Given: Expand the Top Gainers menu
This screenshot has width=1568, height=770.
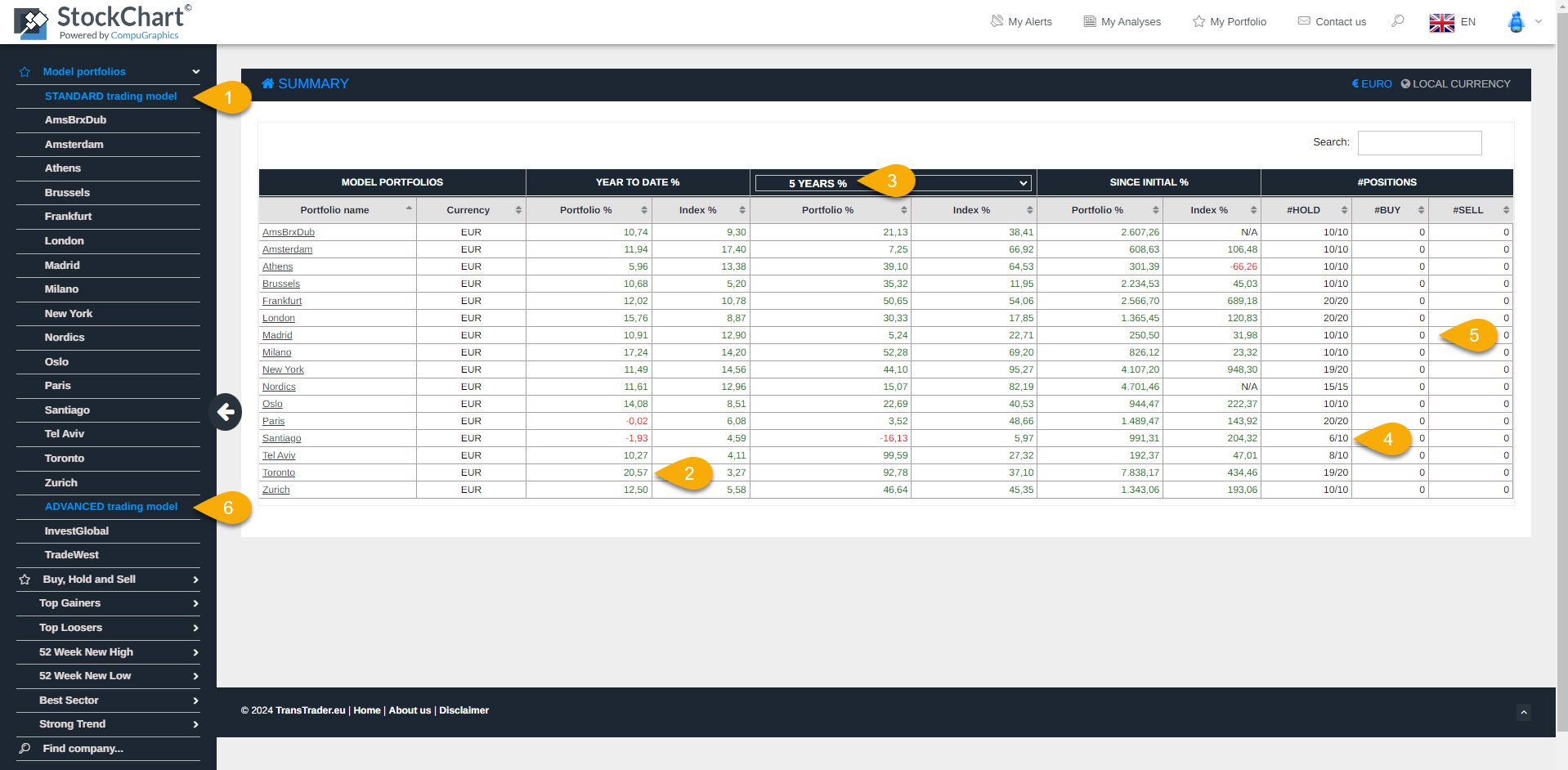Looking at the screenshot, I should [108, 603].
